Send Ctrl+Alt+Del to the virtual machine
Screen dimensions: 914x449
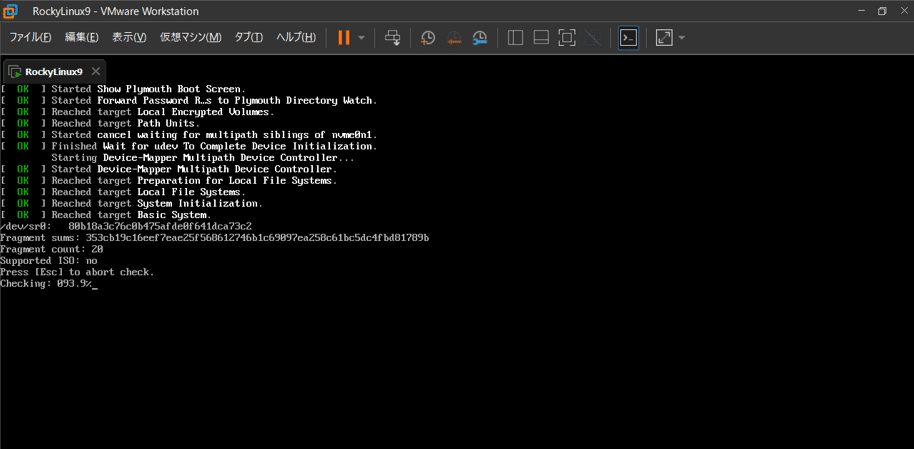(393, 38)
